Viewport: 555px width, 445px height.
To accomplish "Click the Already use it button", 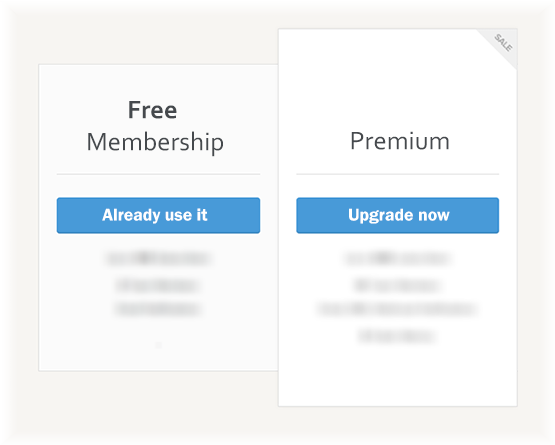I will tap(158, 215).
